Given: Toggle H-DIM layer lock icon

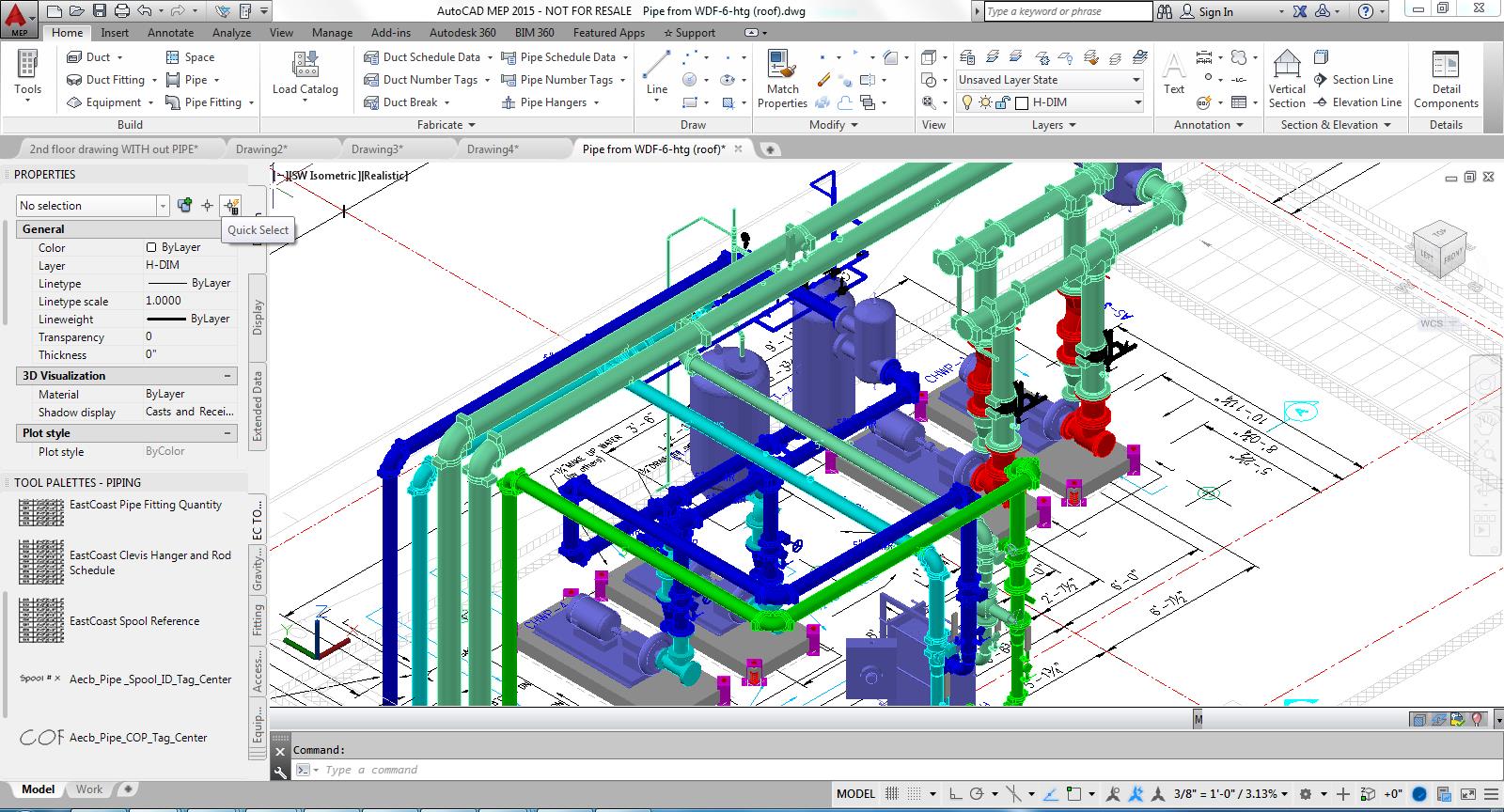Looking at the screenshot, I should 1002,102.
